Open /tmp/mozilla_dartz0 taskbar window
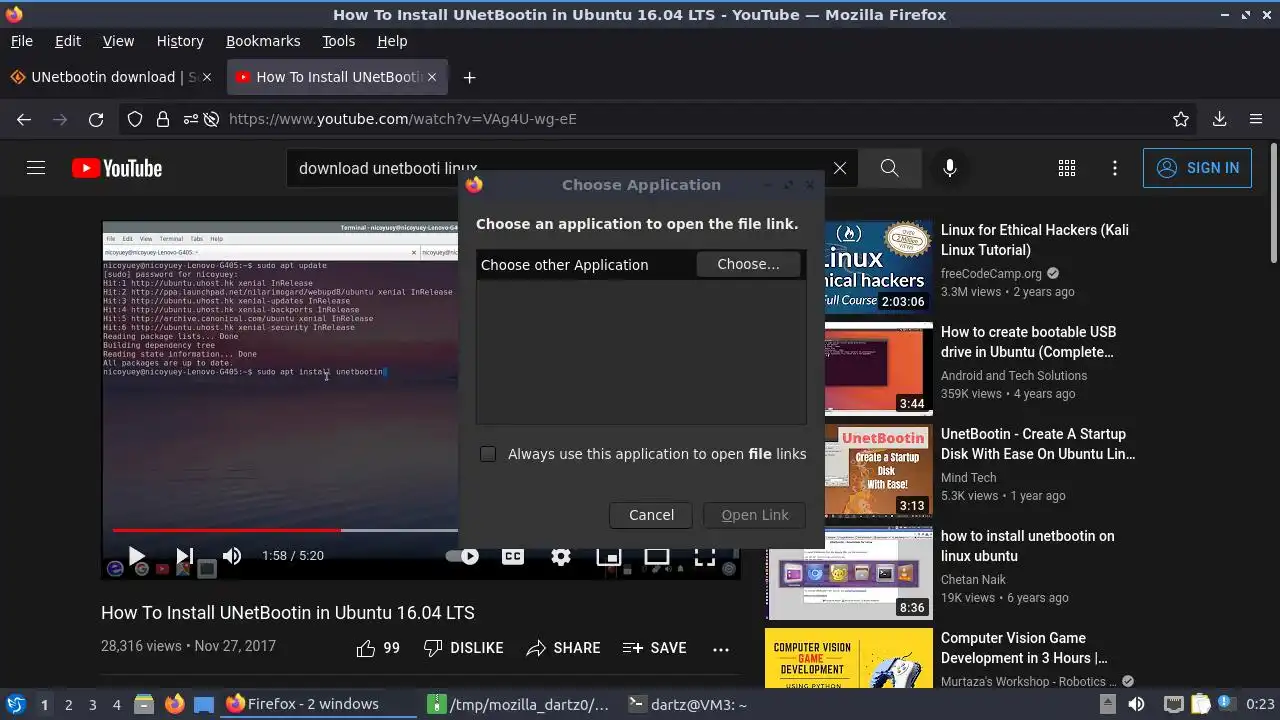 [518, 704]
